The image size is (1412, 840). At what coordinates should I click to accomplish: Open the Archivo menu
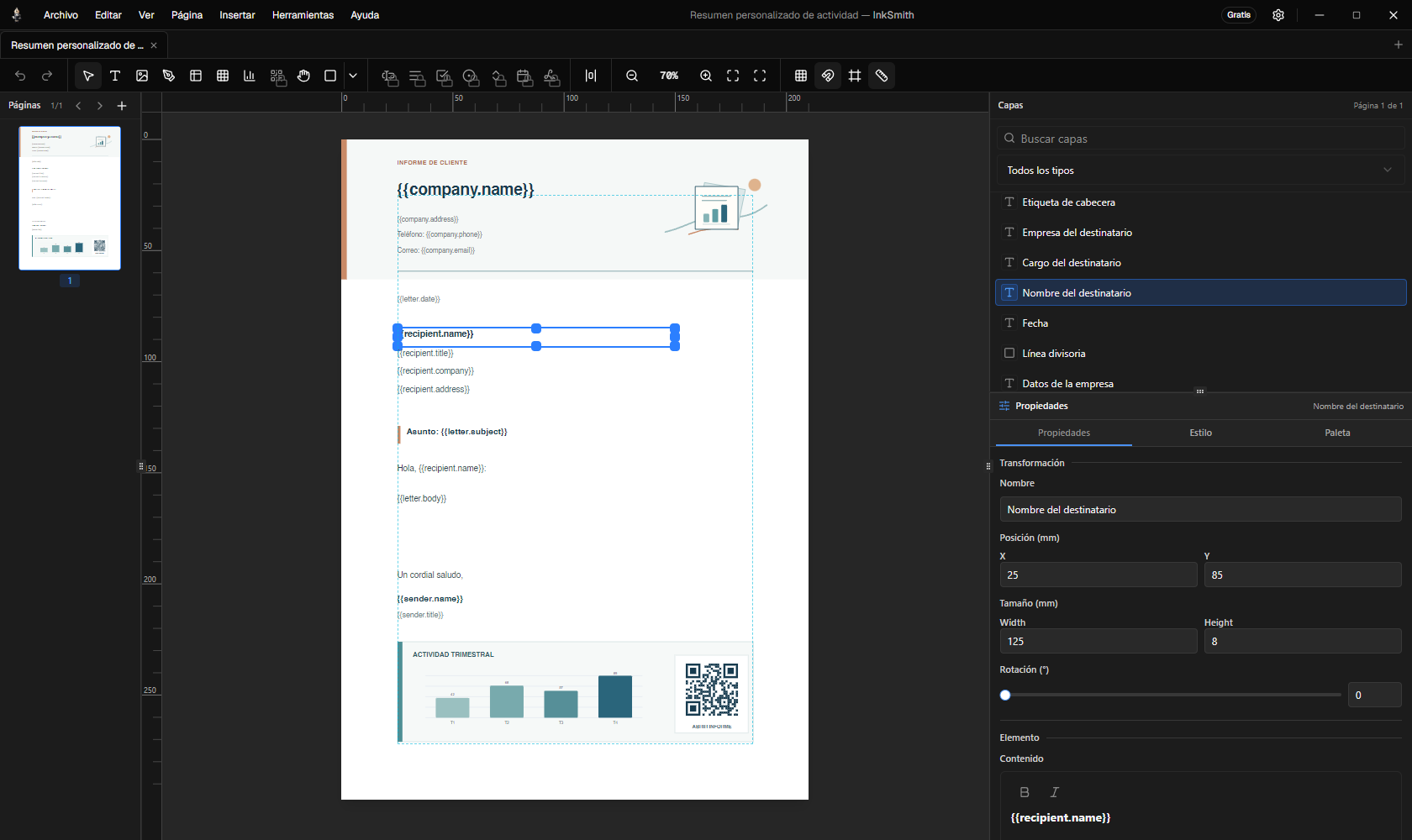coord(61,15)
